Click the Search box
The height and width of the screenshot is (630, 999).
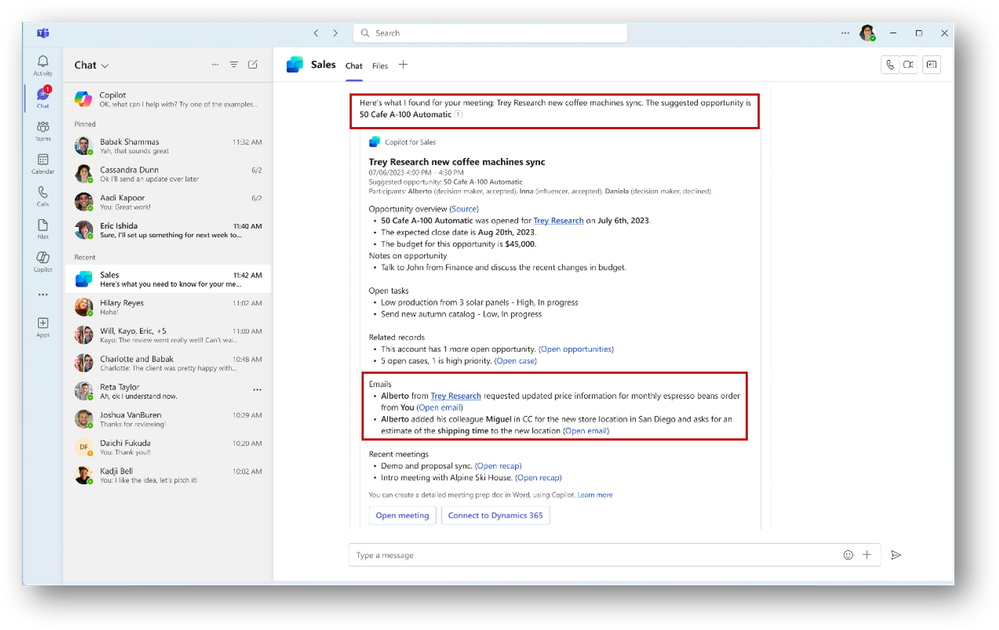pyautogui.click(x=490, y=32)
